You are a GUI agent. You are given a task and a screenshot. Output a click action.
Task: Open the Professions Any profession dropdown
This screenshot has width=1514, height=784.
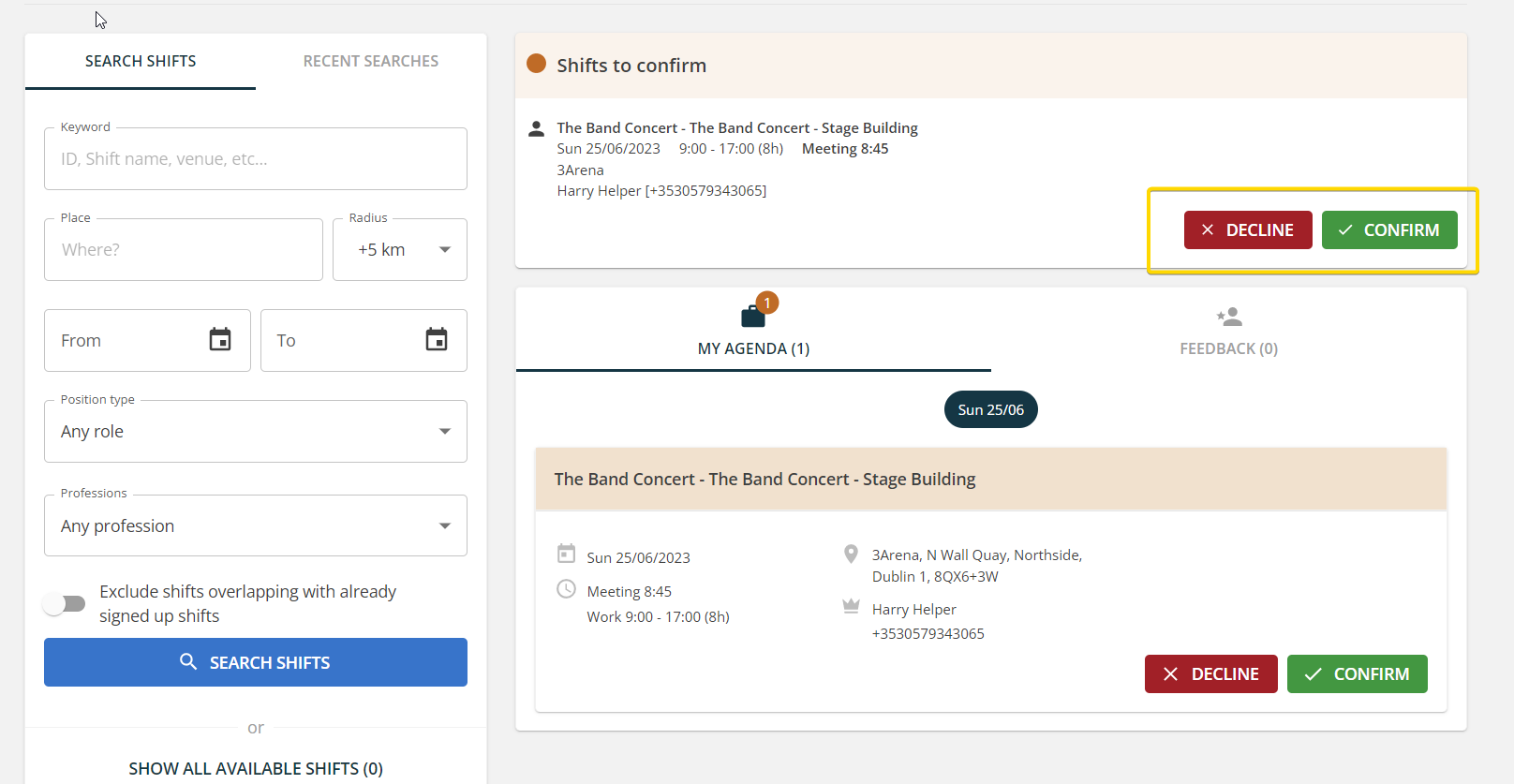click(x=256, y=526)
